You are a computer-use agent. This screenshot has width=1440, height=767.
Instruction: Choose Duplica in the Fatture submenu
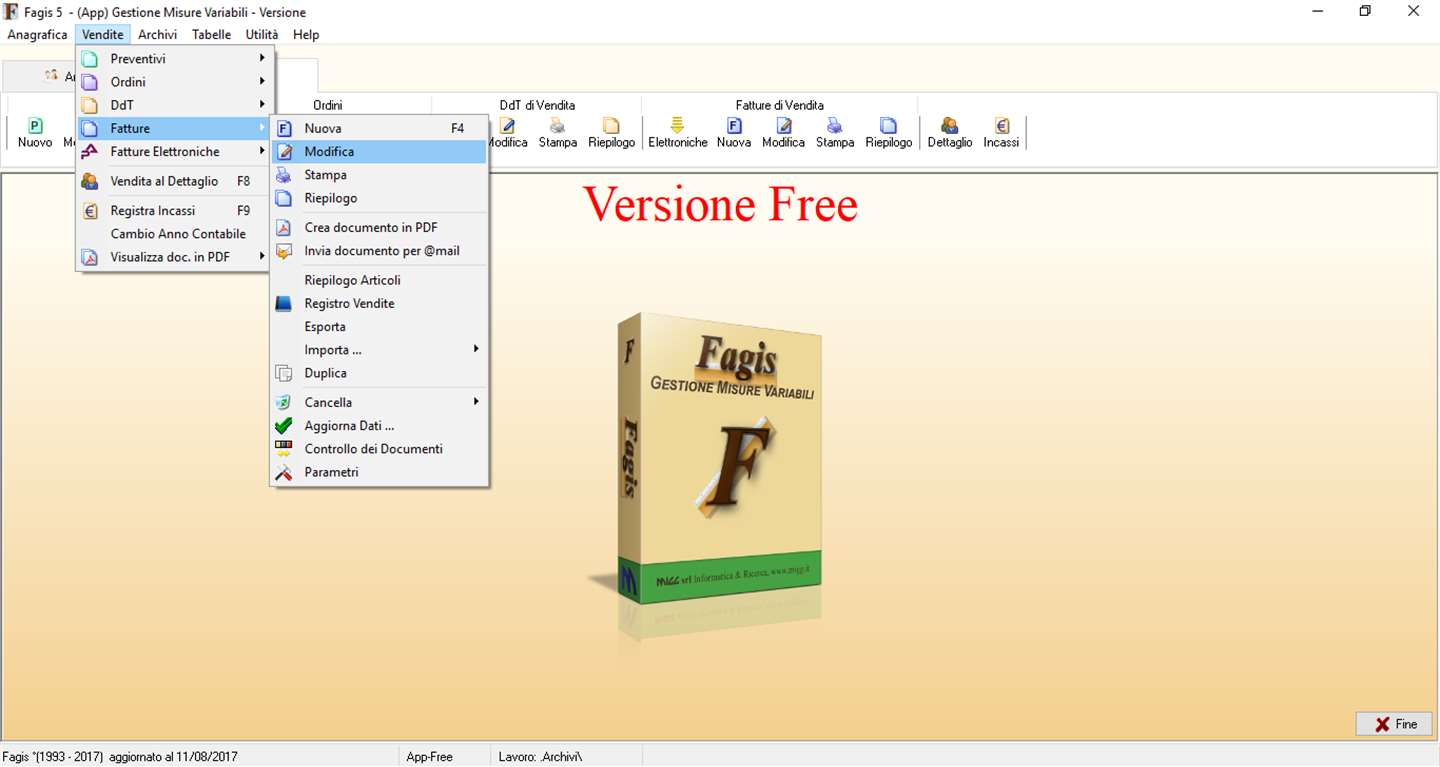(379, 372)
